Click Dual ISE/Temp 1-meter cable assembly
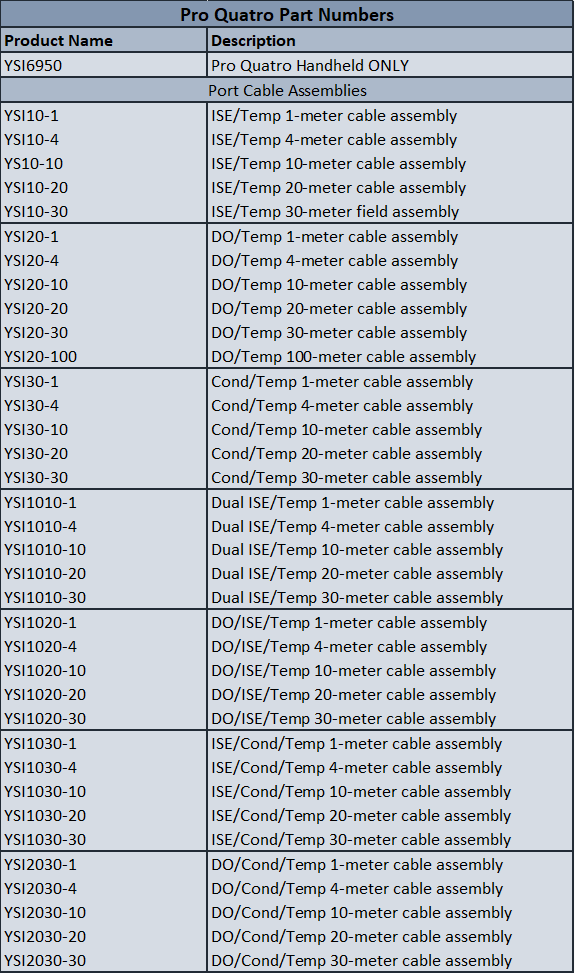Screen dimensions: 575x974 coord(353,503)
